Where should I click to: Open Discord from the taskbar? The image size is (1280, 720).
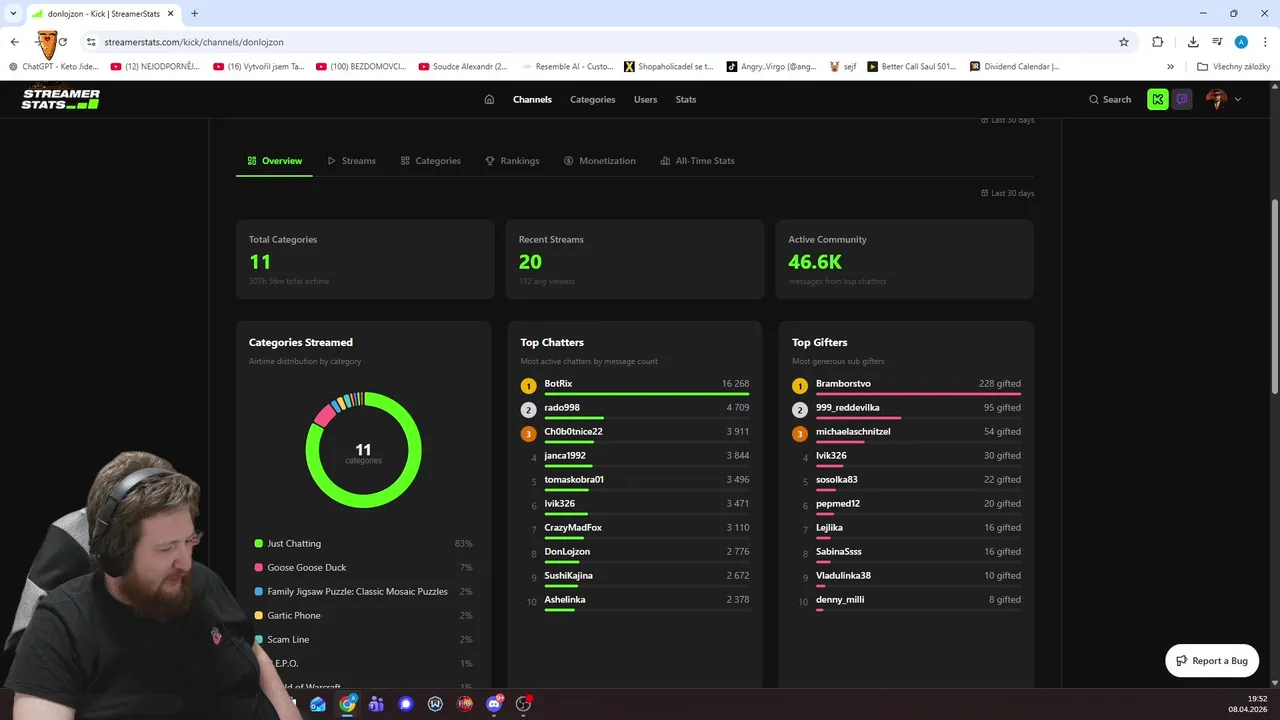[x=494, y=704]
